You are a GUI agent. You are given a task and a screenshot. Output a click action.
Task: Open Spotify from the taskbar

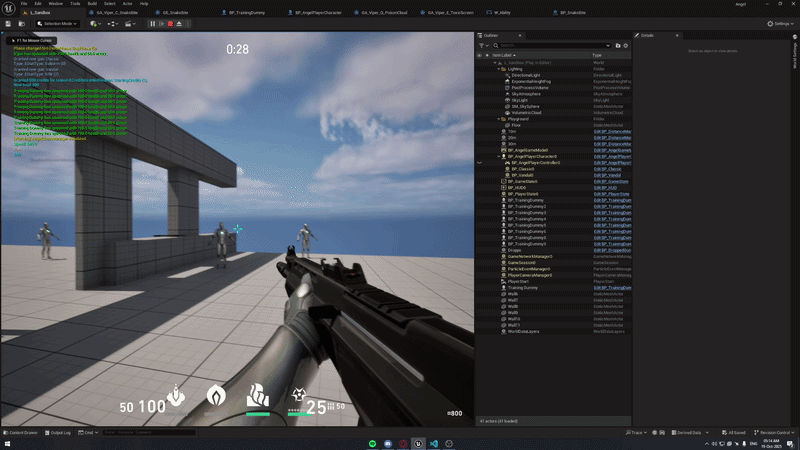pyautogui.click(x=372, y=442)
